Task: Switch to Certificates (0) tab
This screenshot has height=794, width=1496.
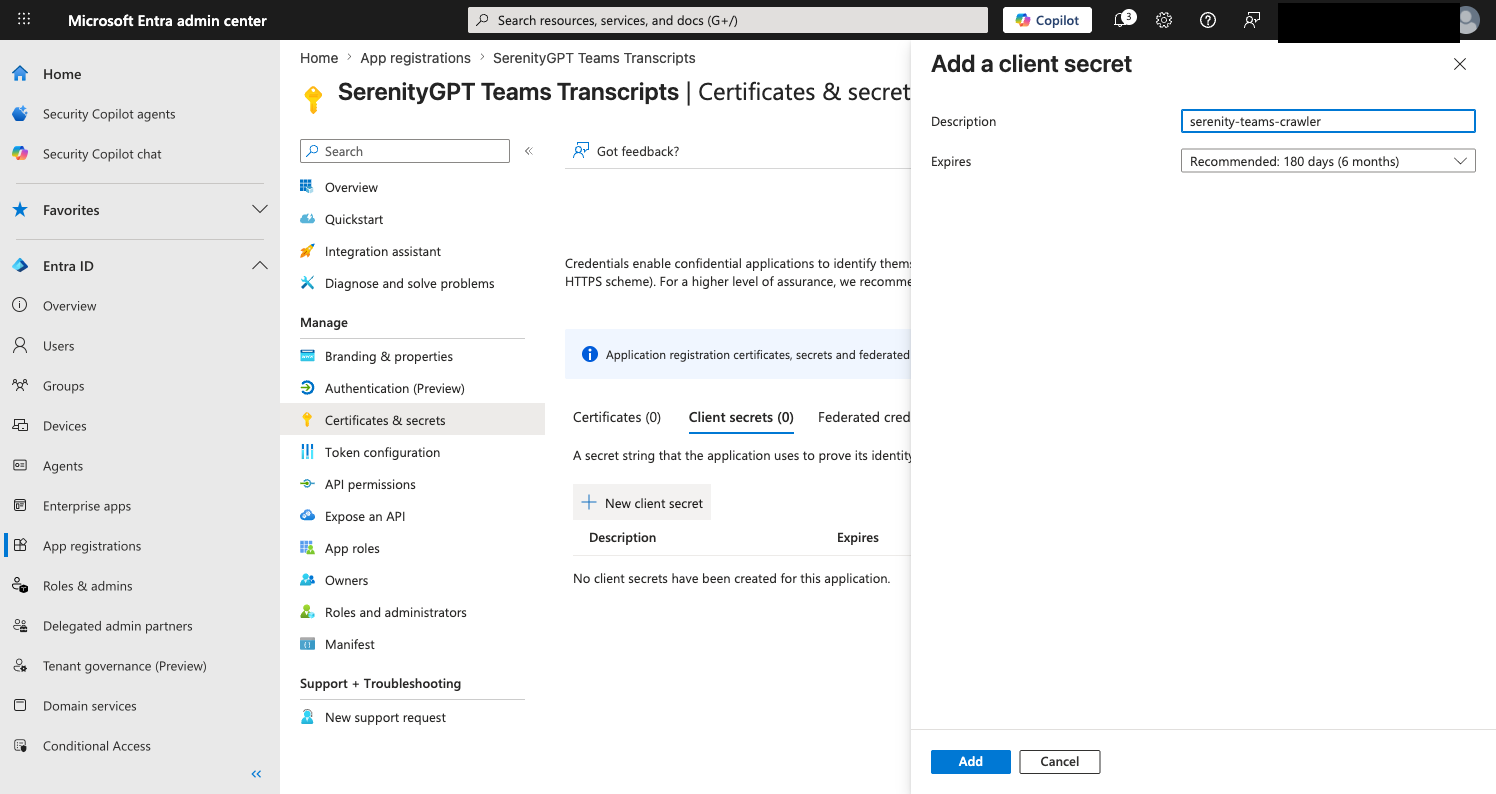Action: pos(617,417)
